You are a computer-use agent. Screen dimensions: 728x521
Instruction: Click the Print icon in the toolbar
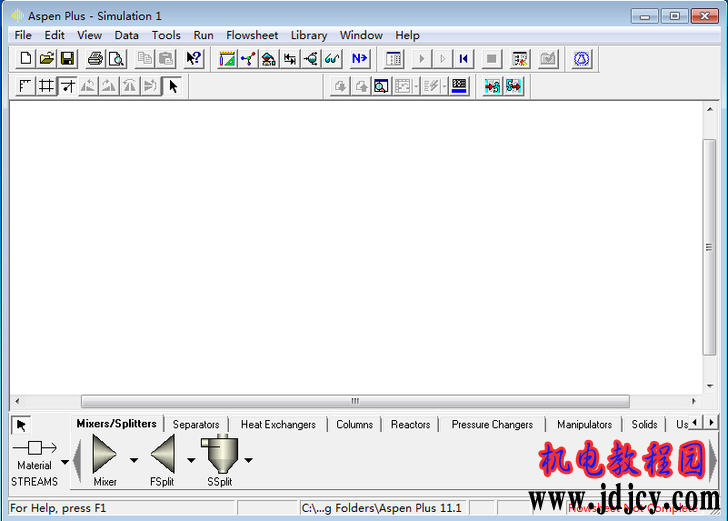(x=95, y=59)
